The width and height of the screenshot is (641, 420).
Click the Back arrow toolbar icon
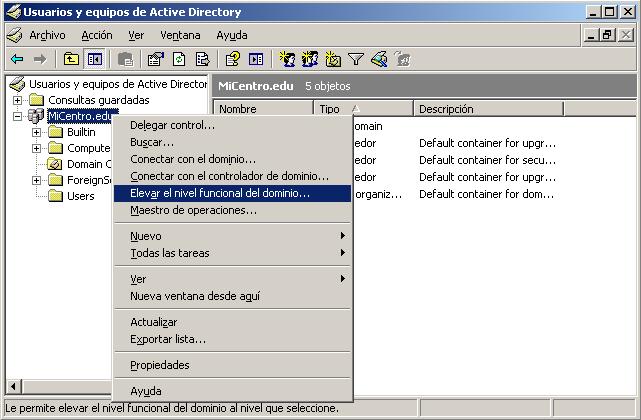pyautogui.click(x=17, y=59)
